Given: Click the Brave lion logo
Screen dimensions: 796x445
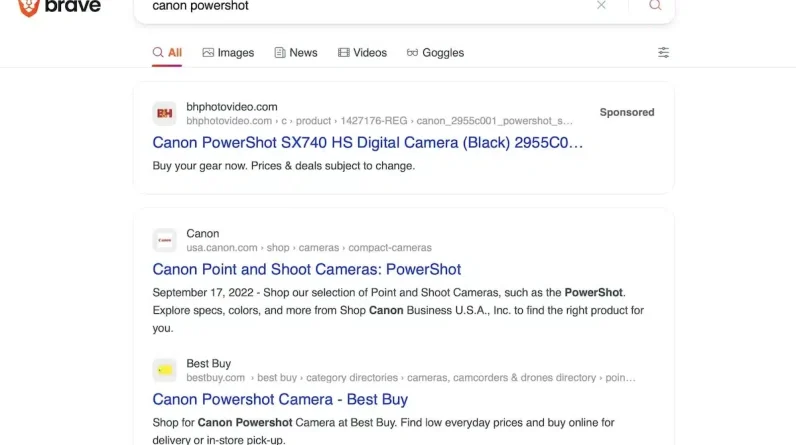Looking at the screenshot, I should (x=28, y=7).
